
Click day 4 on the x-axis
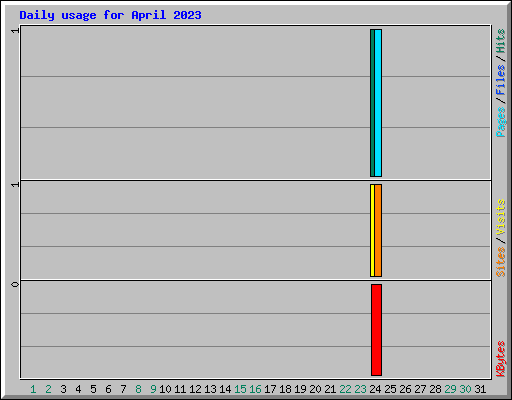tap(78, 389)
